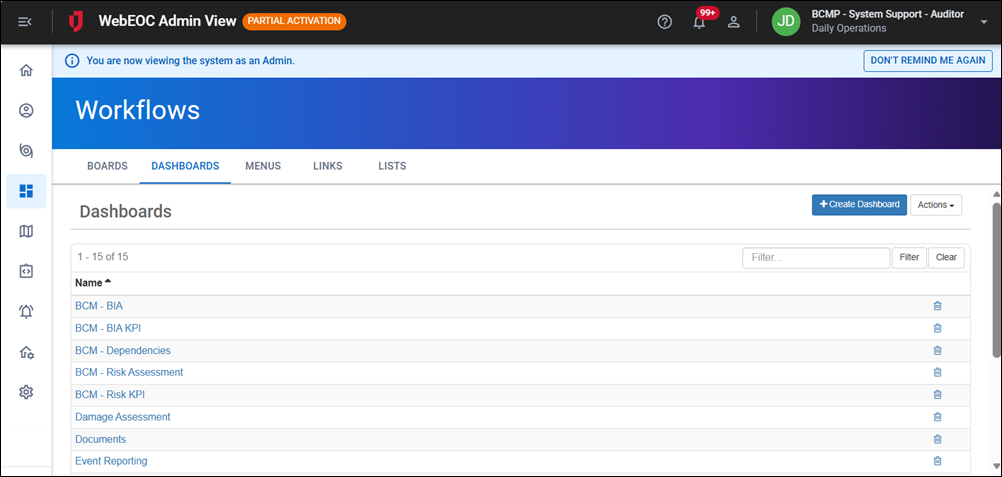Click the dashboard Filter text field

[815, 258]
